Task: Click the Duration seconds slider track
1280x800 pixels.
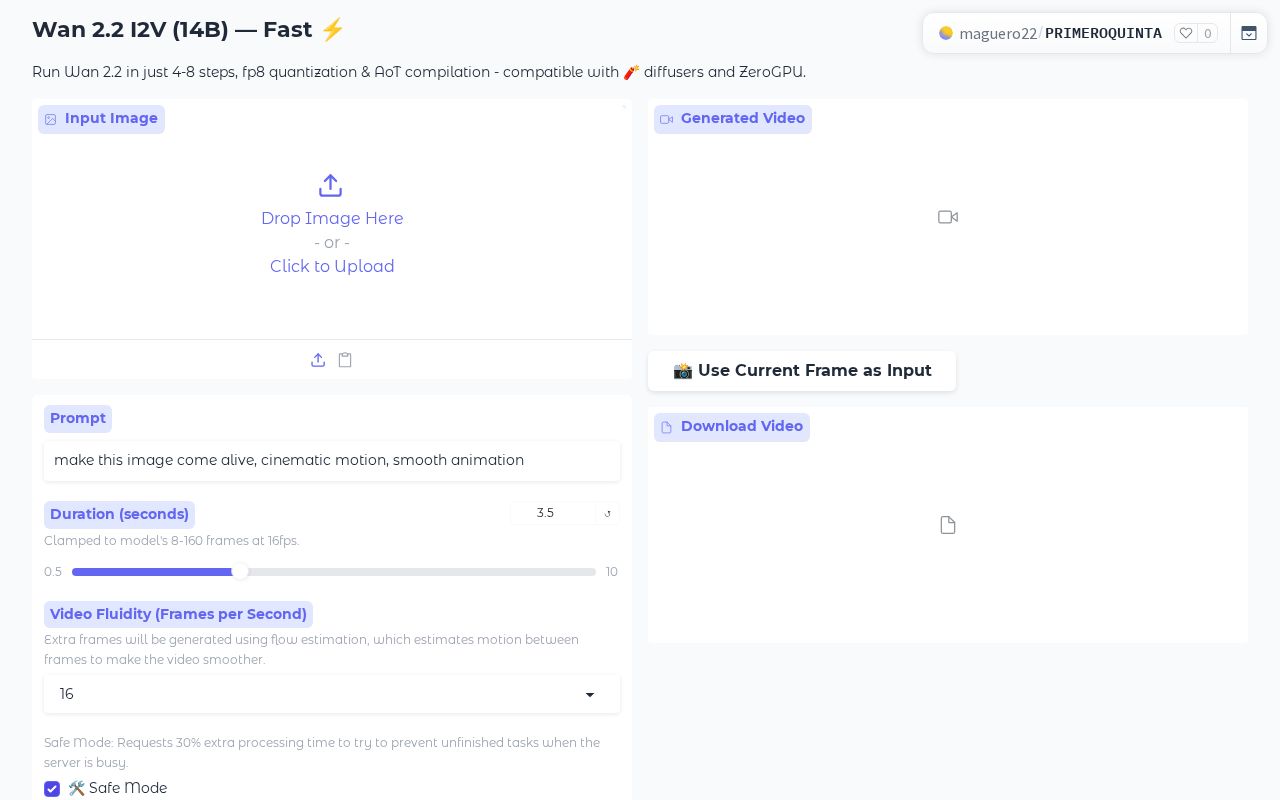Action: (x=334, y=572)
